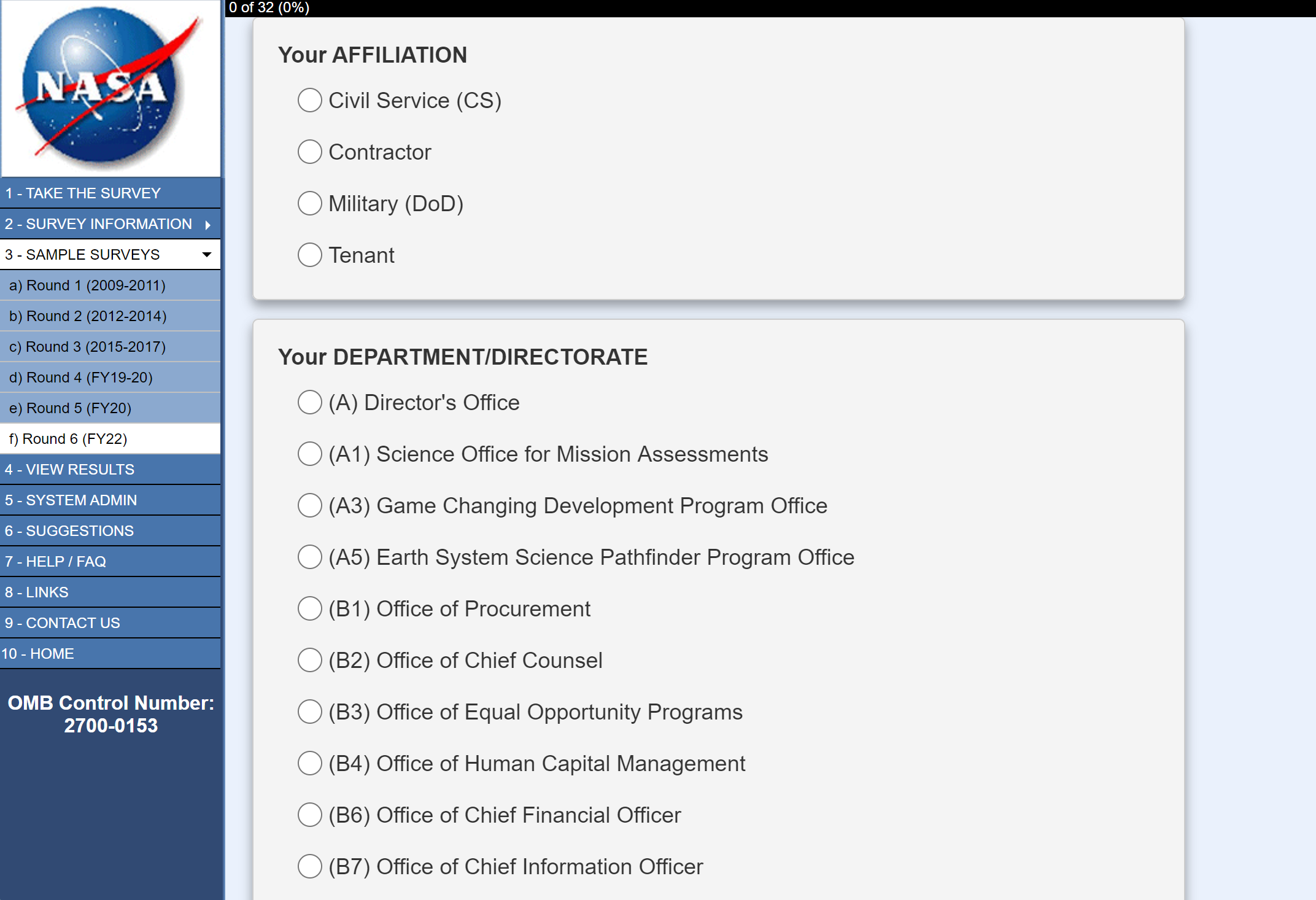1316x900 pixels.
Task: Go to Help / FAQ page
Action: coord(55,562)
